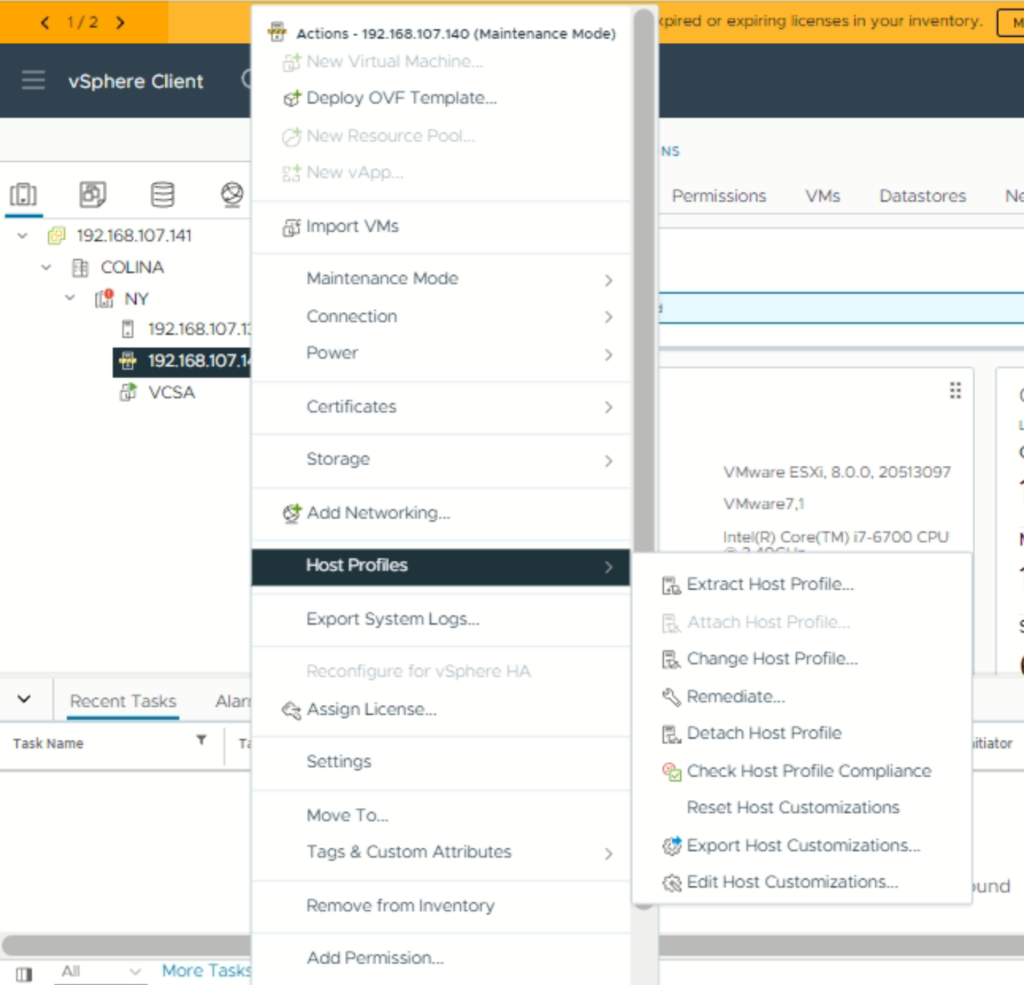Switch to the Datastores tab
1024x985 pixels.
922,196
